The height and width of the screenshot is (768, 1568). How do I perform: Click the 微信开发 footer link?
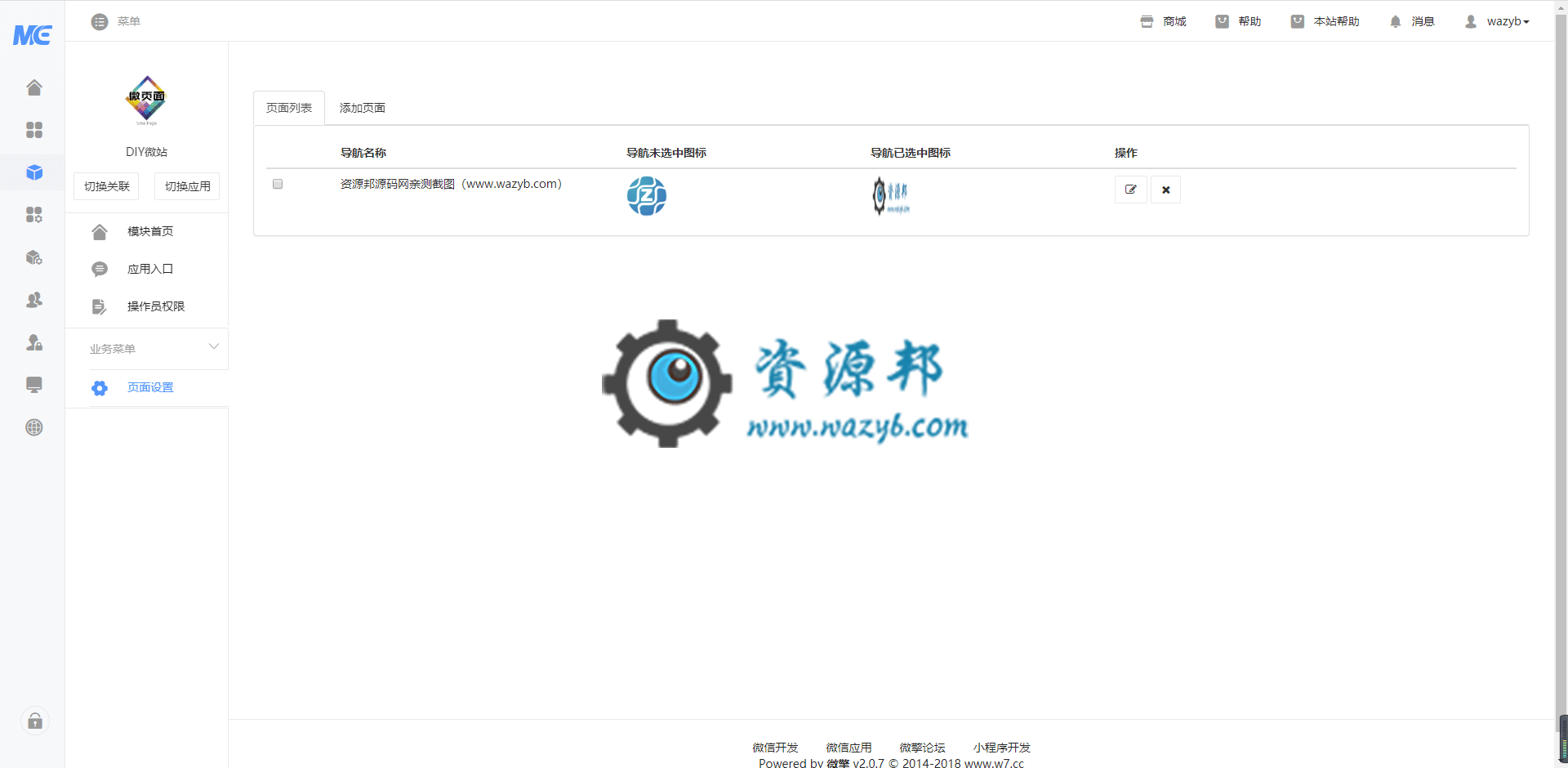(x=775, y=748)
